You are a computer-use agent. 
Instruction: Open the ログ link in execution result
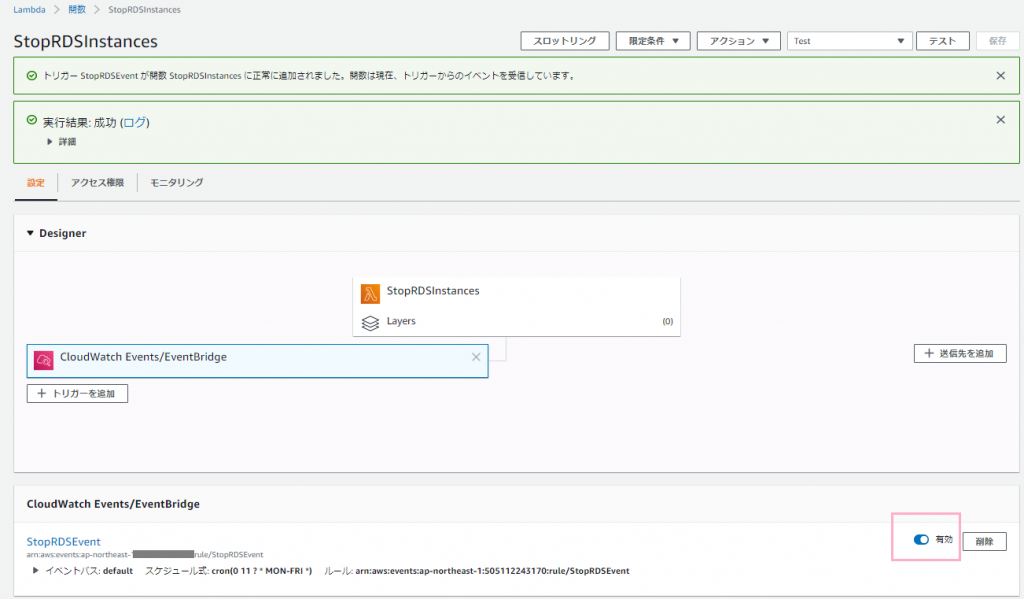(135, 123)
